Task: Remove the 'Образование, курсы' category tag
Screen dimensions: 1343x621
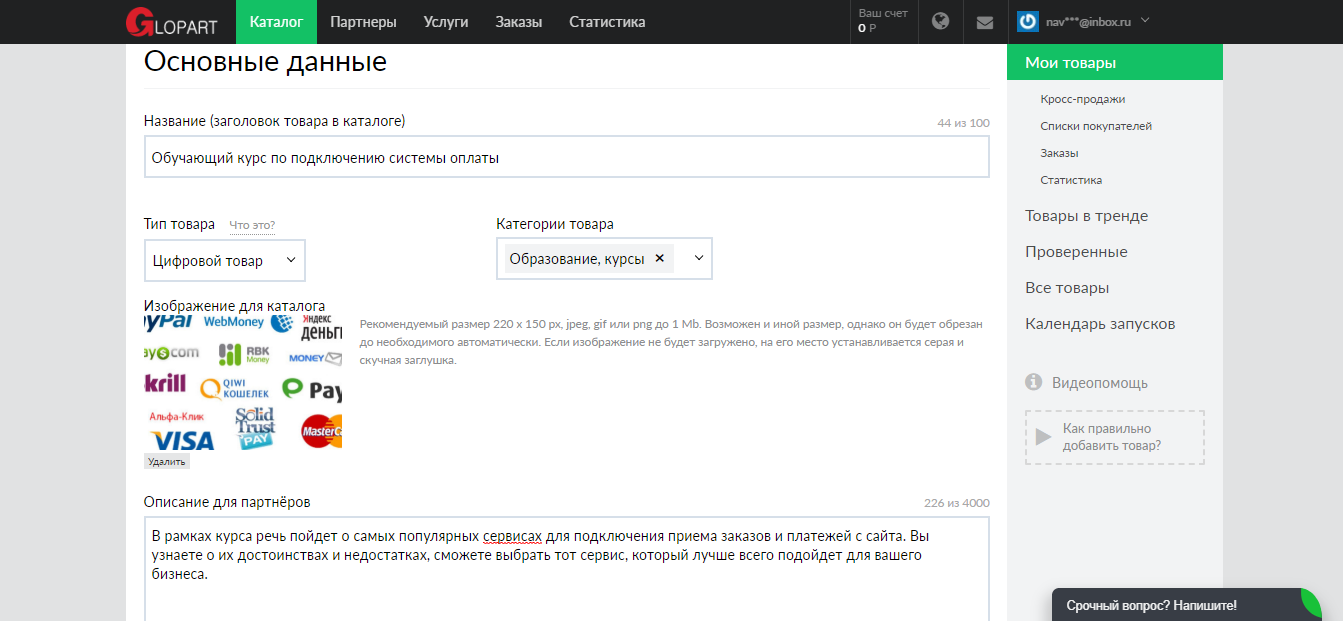Action: click(x=659, y=258)
